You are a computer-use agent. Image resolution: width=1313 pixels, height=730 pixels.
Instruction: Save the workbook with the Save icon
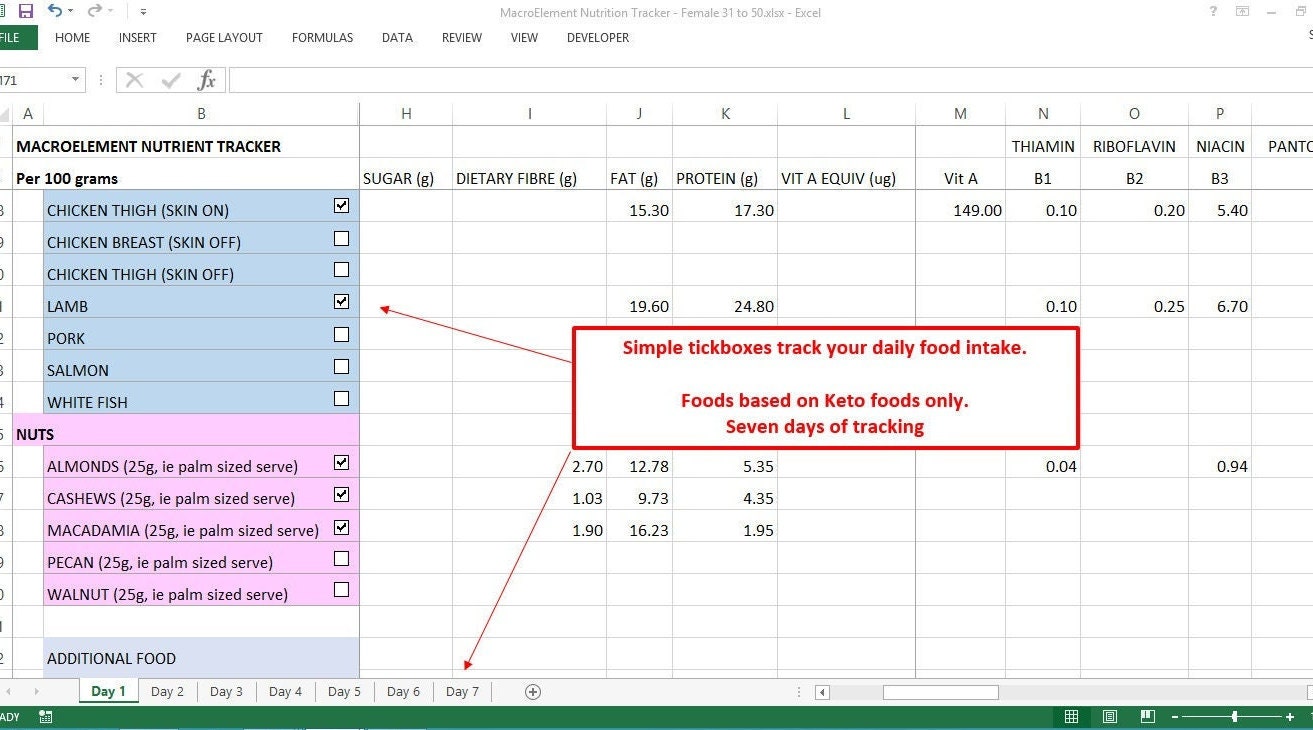26,11
